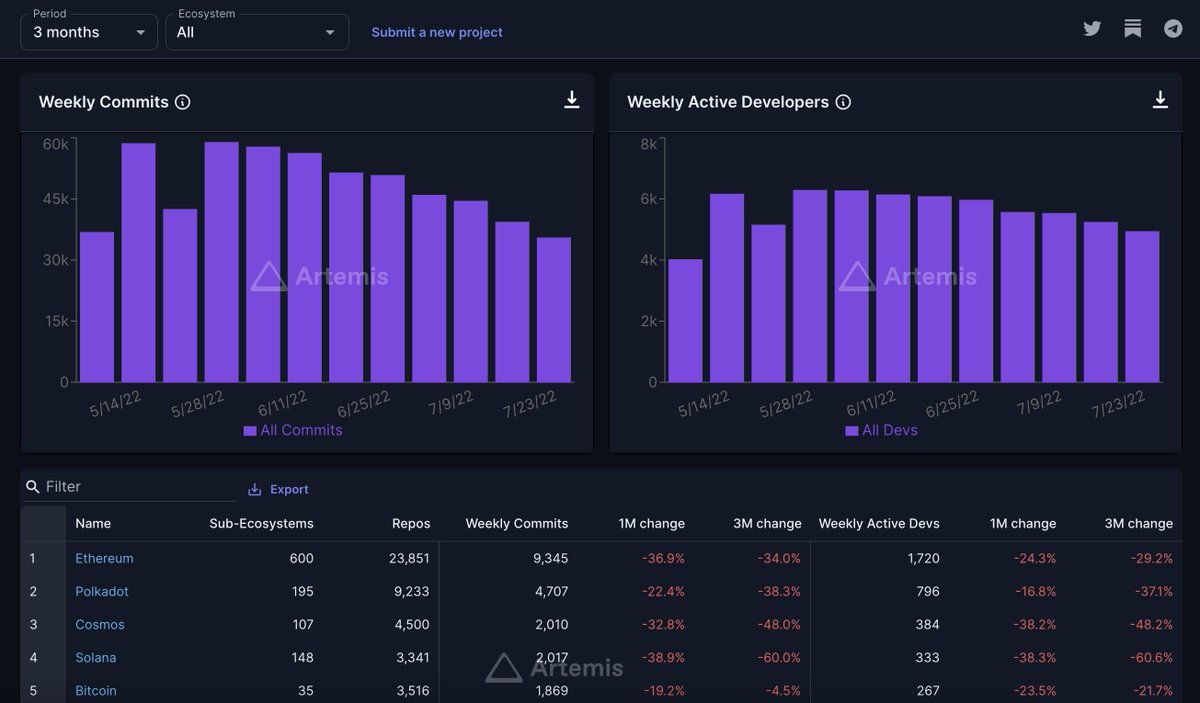Image resolution: width=1200 pixels, height=703 pixels.
Task: Open the Ethereum ecosystem link
Action: [x=104, y=558]
